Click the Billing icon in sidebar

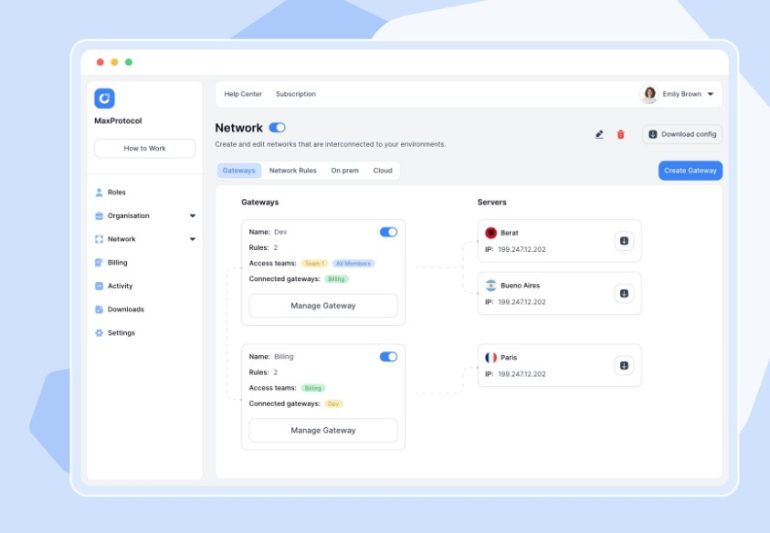[x=99, y=262]
